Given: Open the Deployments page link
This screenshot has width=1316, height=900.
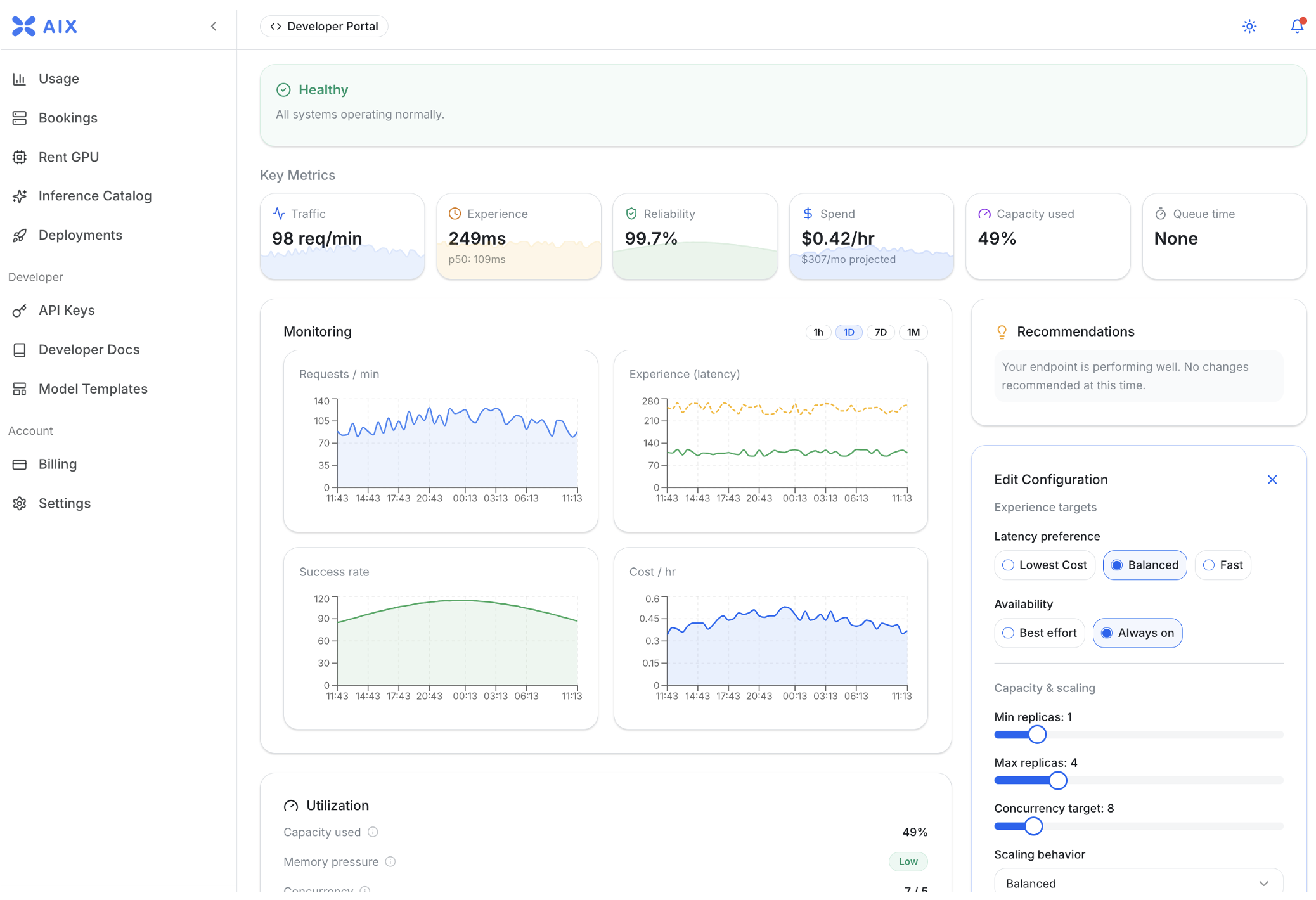Looking at the screenshot, I should coord(80,235).
